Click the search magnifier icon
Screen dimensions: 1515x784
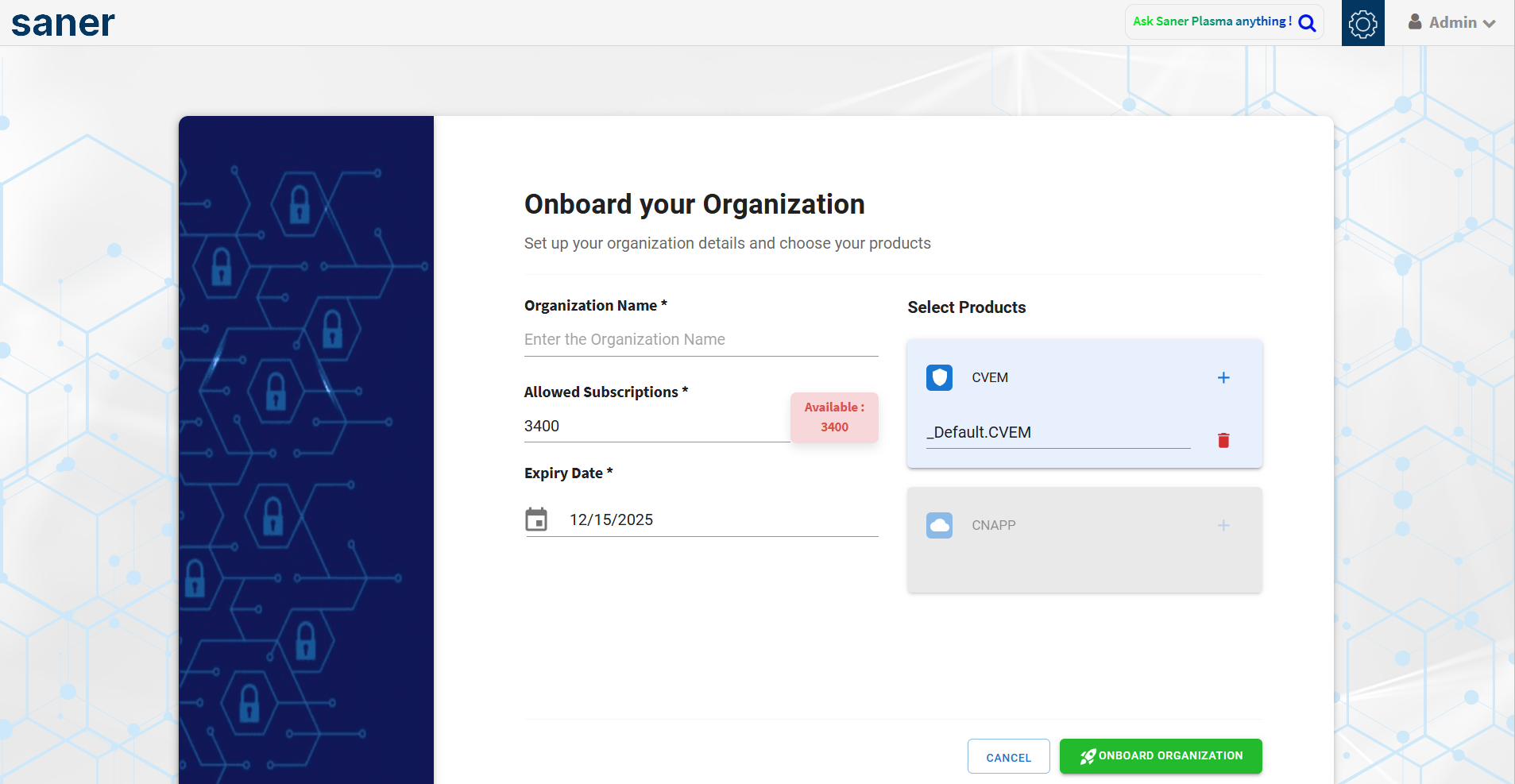tap(1307, 23)
